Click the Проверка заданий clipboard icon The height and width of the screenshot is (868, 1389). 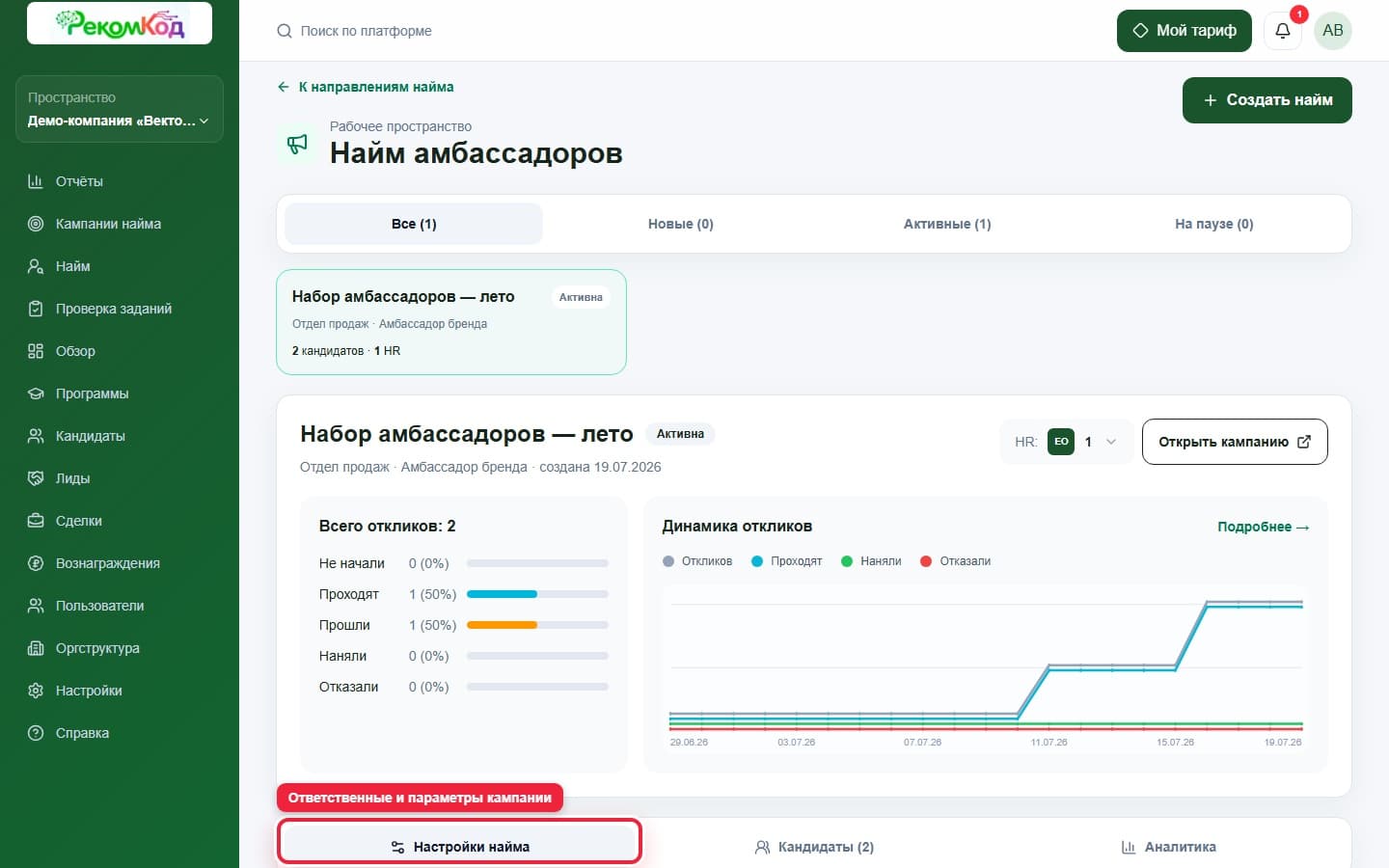[36, 309]
